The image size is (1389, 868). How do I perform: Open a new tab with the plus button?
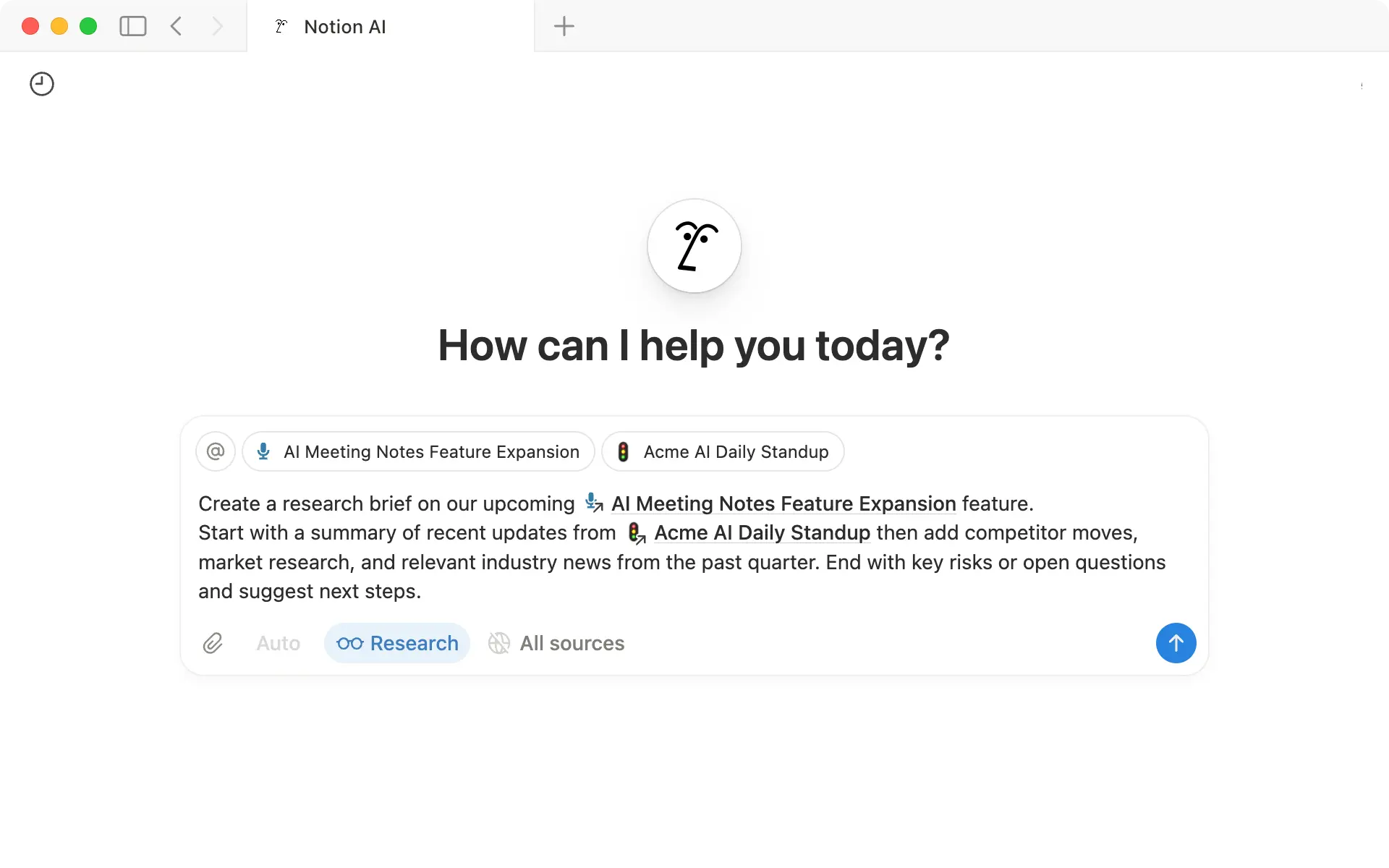tap(564, 26)
